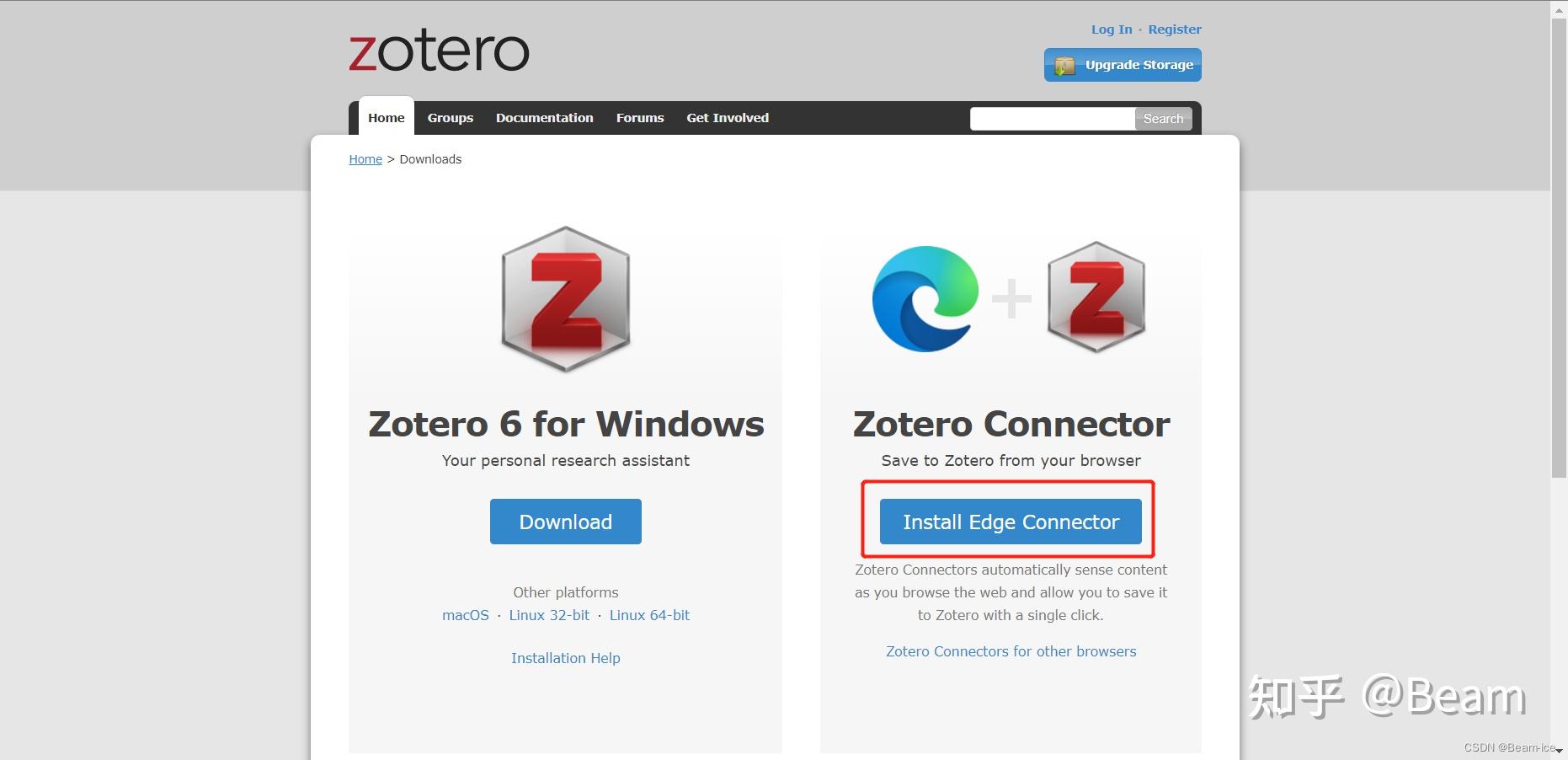Viewport: 1568px width, 760px height.
Task: Select Get Involved in the navigation bar
Action: click(x=728, y=118)
